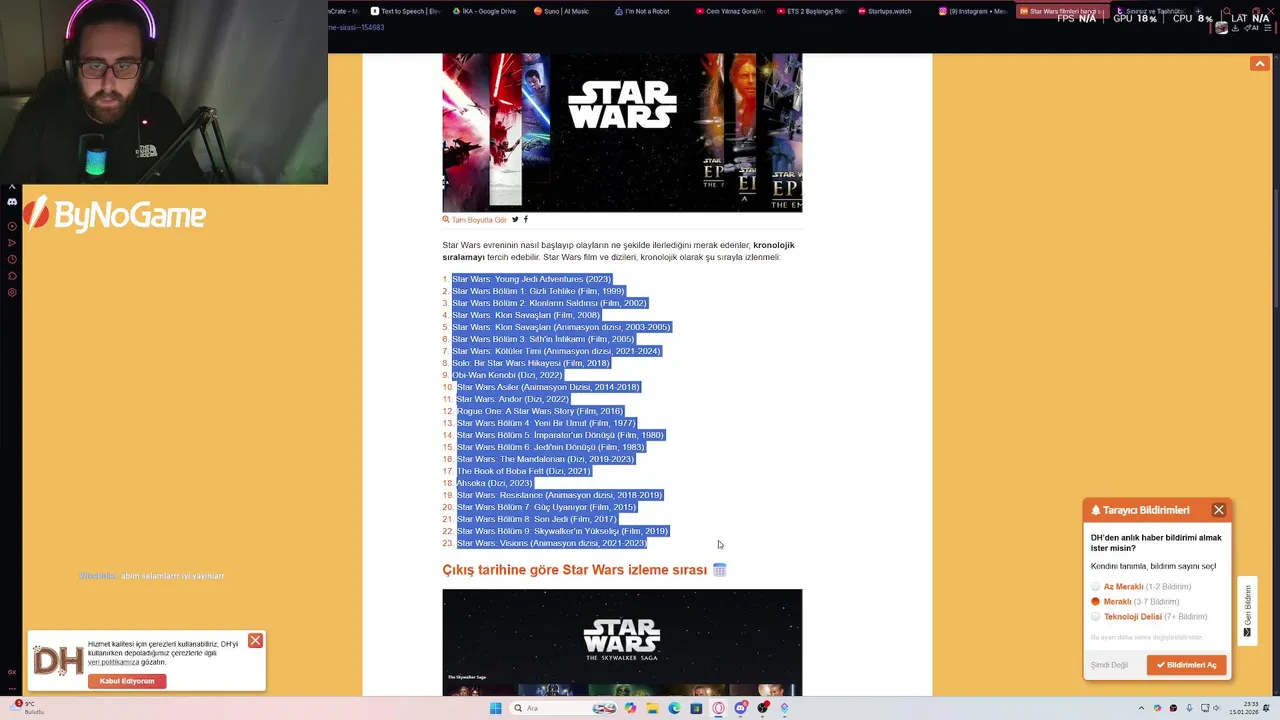Screen dimensions: 1280x720
Task: Show hidden system tray icons
Action: tap(1141, 708)
